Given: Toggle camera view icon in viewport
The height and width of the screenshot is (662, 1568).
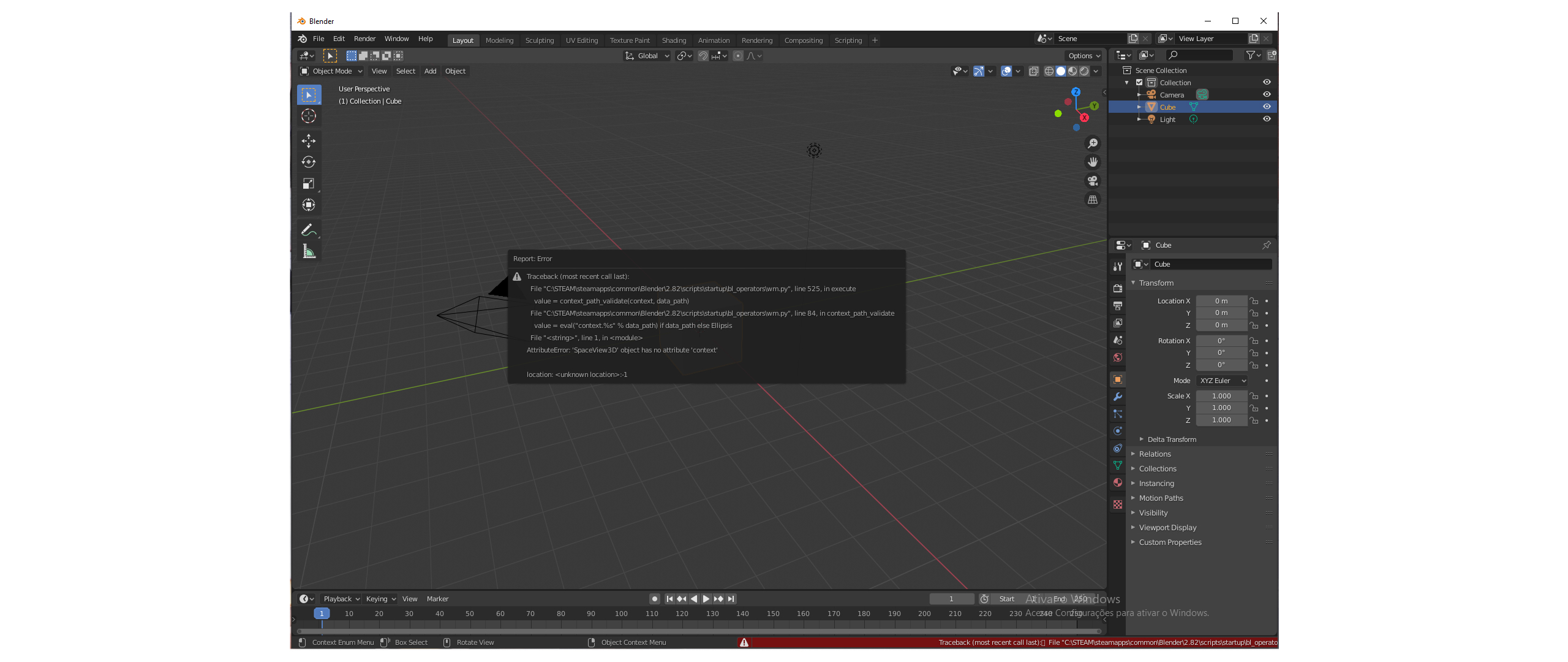Looking at the screenshot, I should [x=1093, y=181].
